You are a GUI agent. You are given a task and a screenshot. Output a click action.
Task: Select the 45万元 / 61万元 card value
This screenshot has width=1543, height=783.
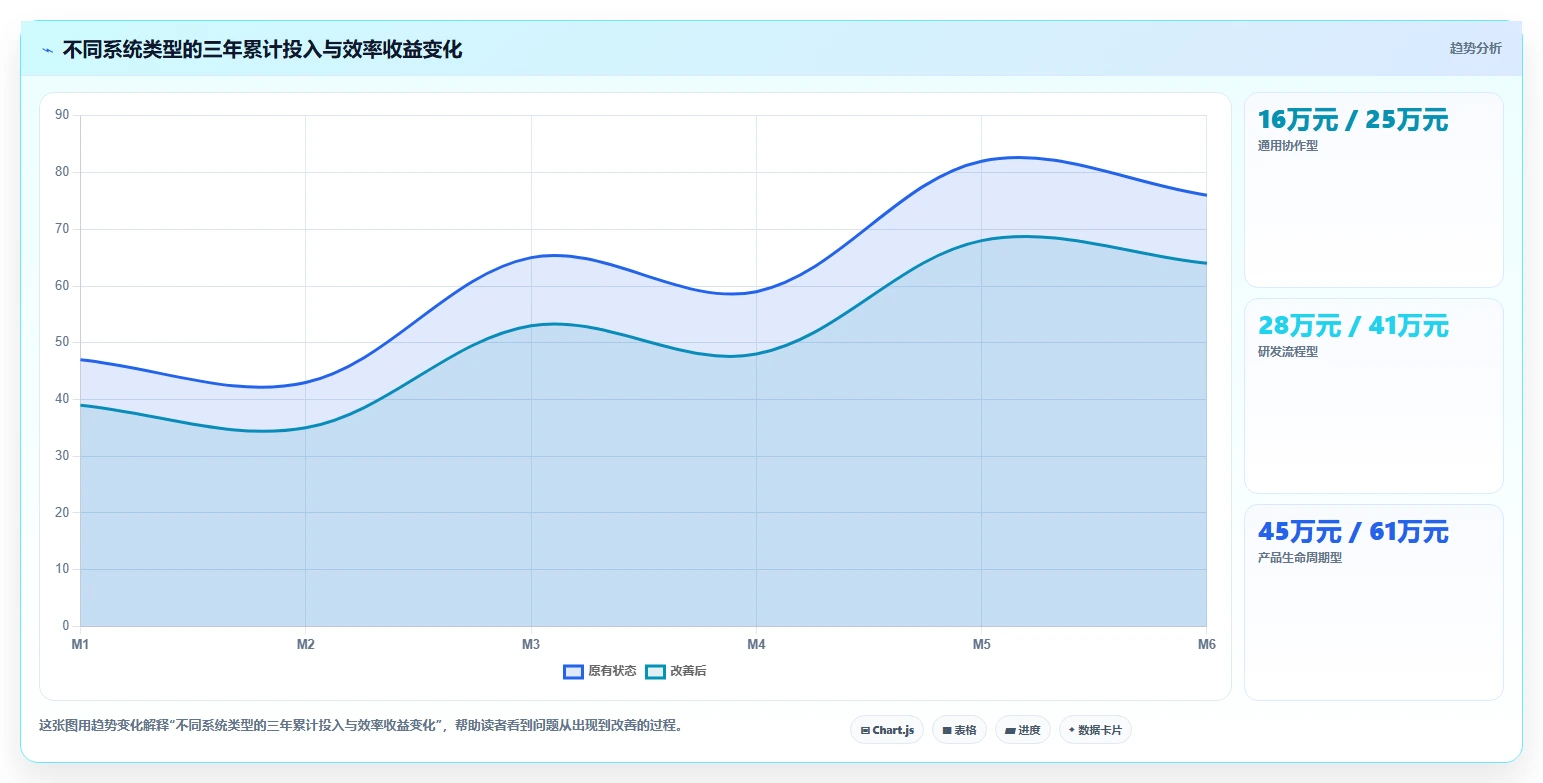[1353, 532]
